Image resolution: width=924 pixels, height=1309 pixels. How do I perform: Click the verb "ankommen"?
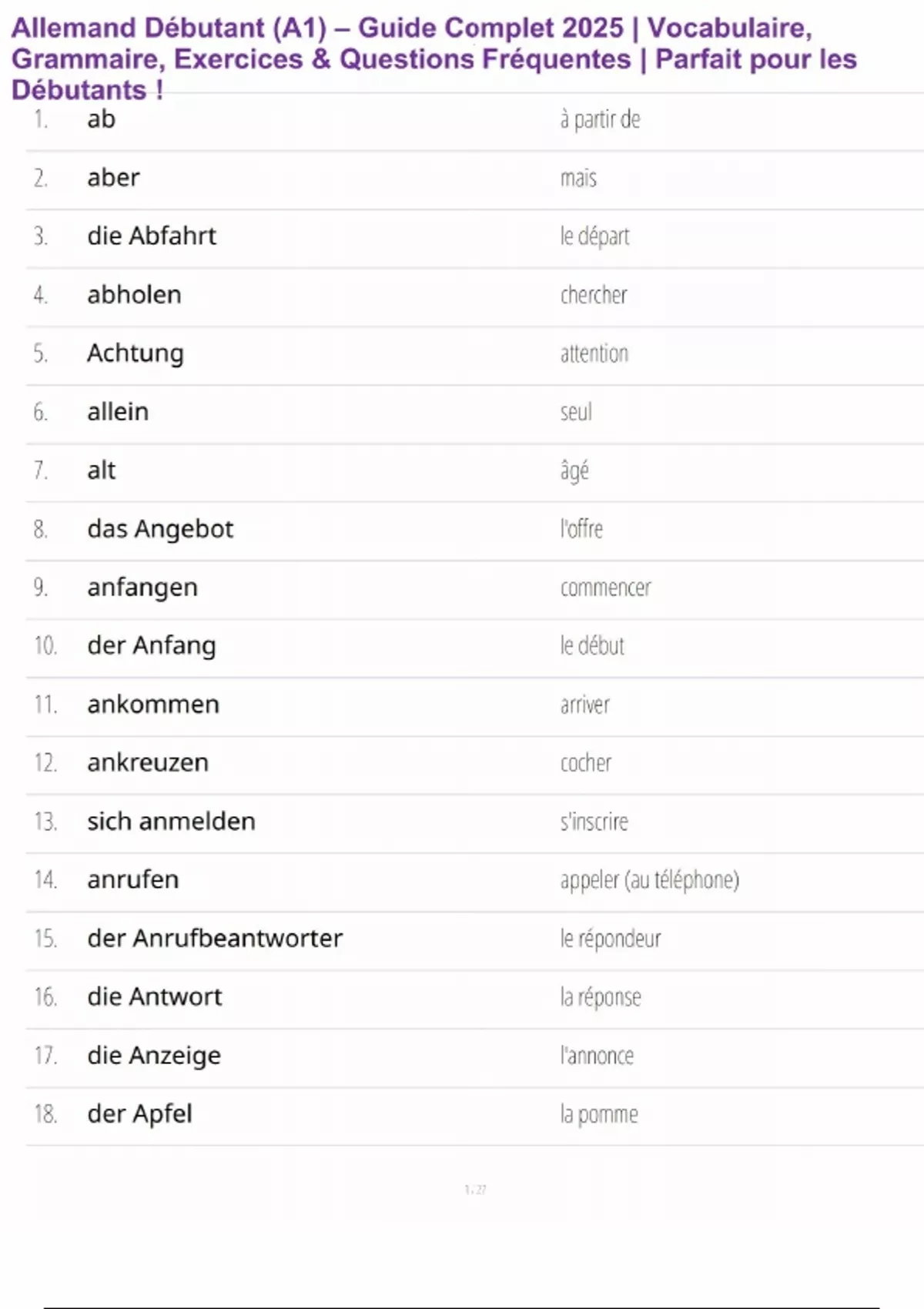click(x=153, y=704)
